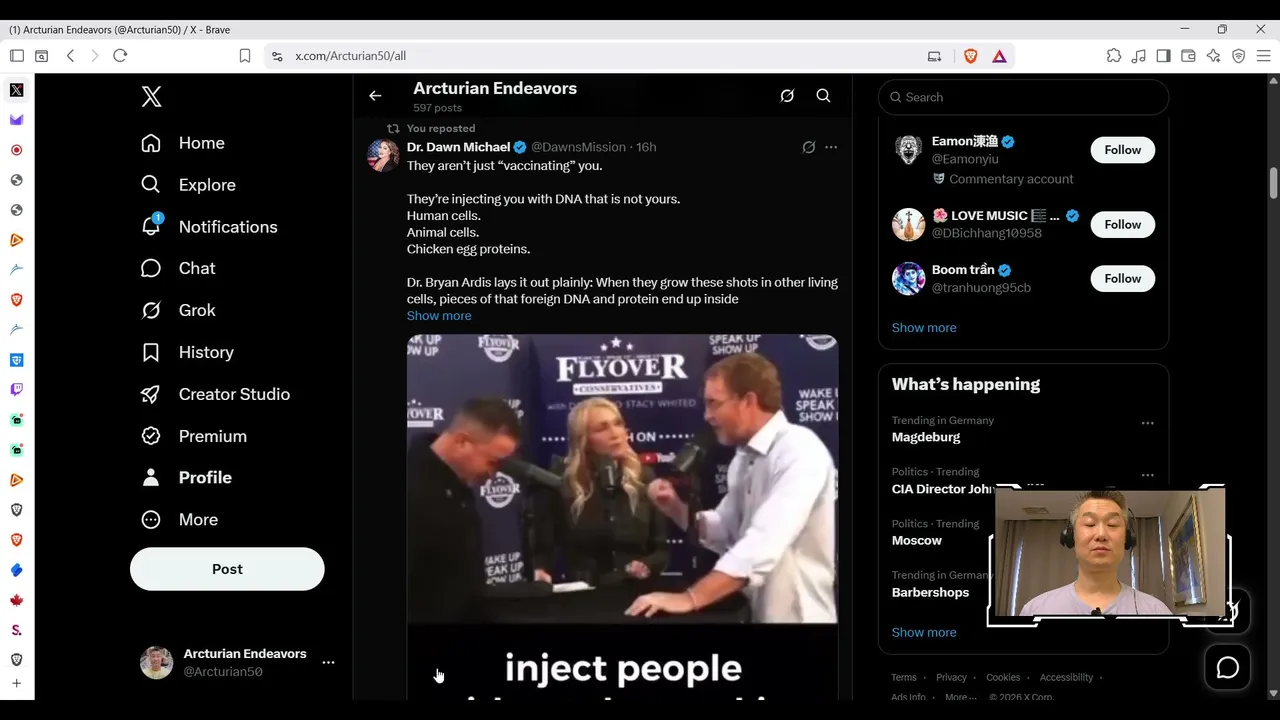Add a new tab with the plus button
The image size is (1280, 720).
17,684
